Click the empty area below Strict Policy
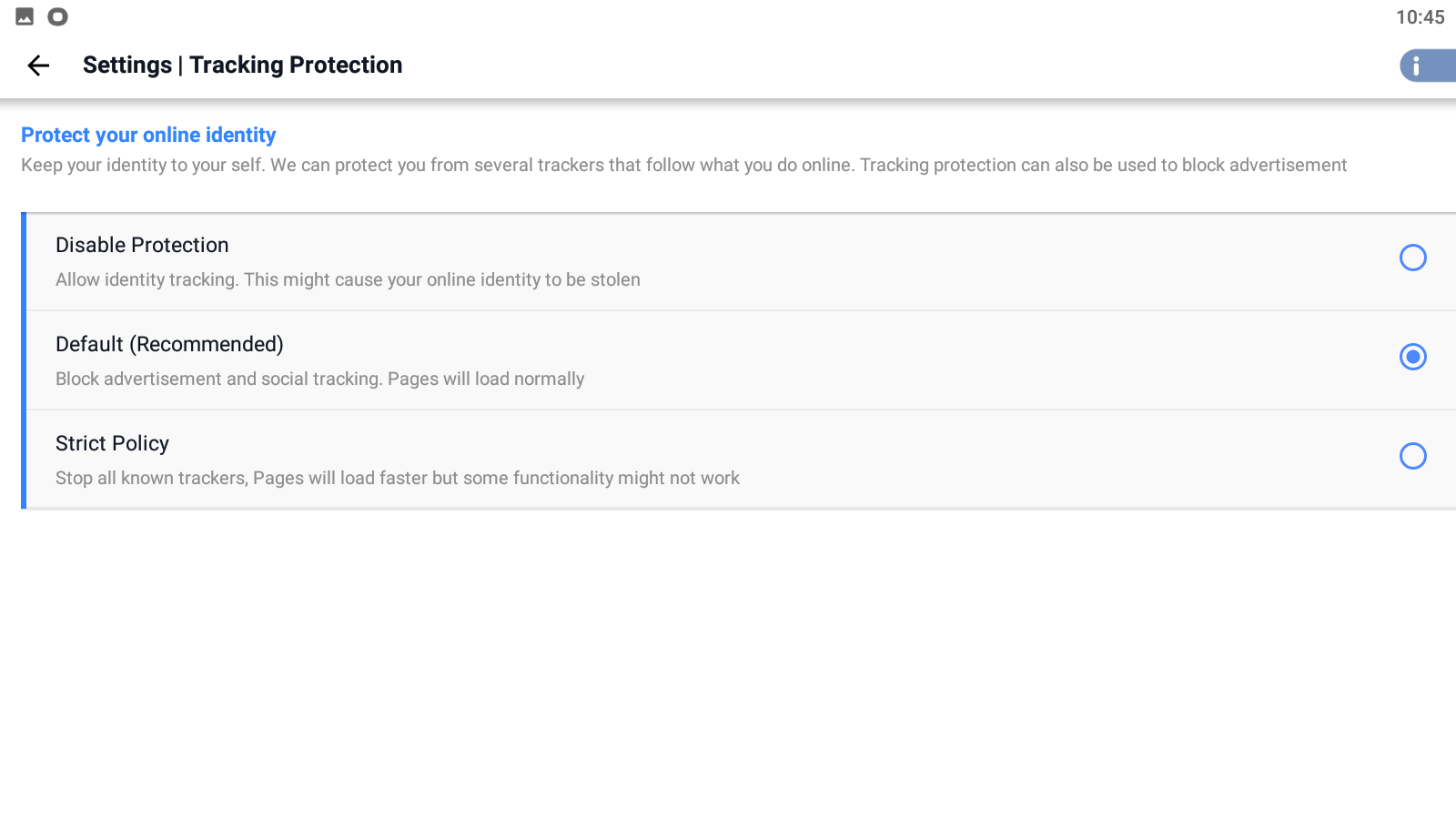 click(x=728, y=664)
